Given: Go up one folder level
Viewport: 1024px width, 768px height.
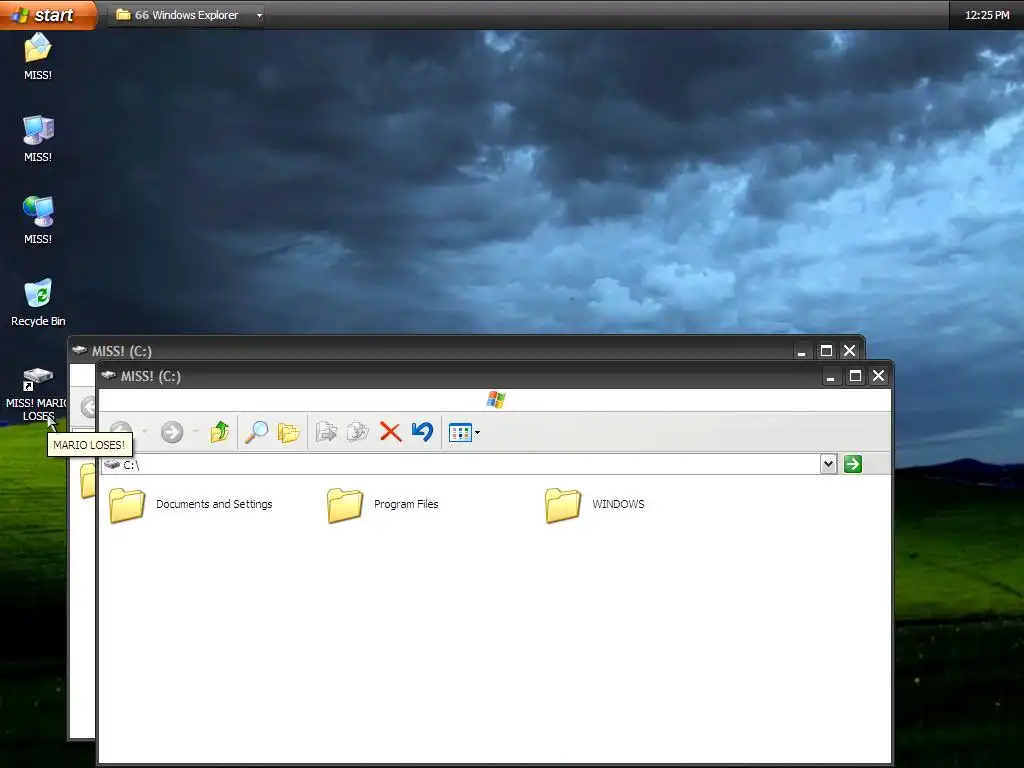Looking at the screenshot, I should [220, 432].
